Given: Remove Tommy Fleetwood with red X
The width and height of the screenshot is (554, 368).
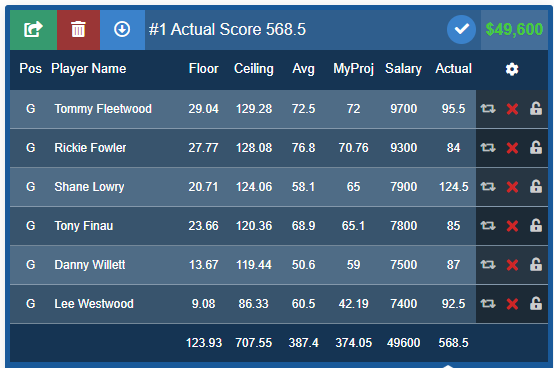Looking at the screenshot, I should (512, 109).
